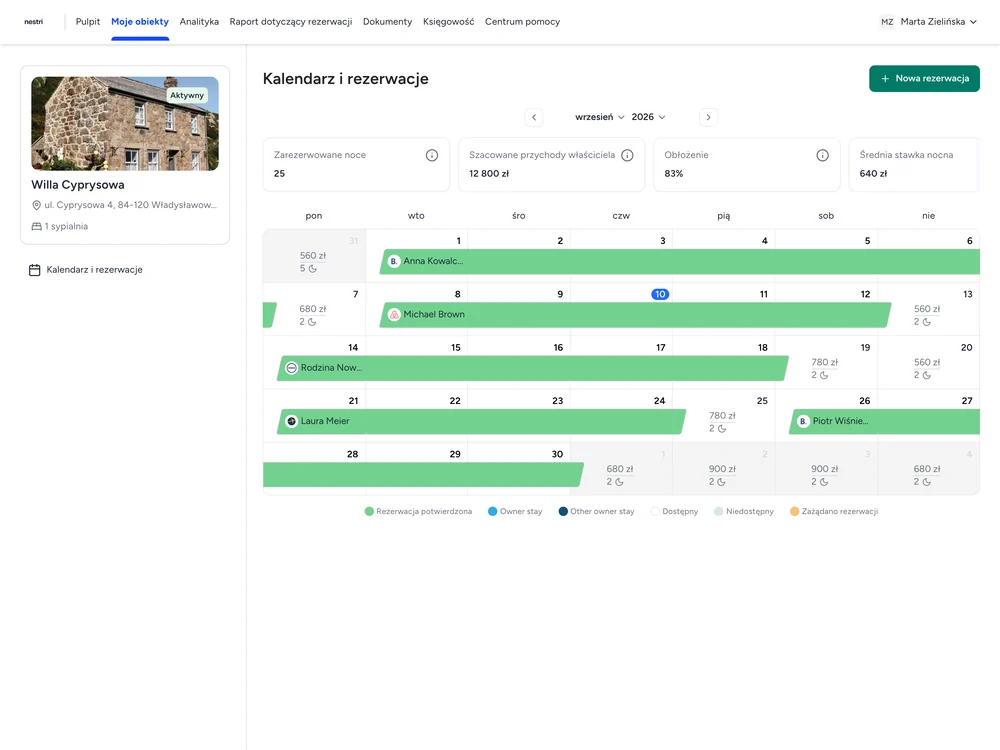Open Raport dotyczący rezerwacji tab
This screenshot has height=750, width=1000.
pyautogui.click(x=291, y=22)
